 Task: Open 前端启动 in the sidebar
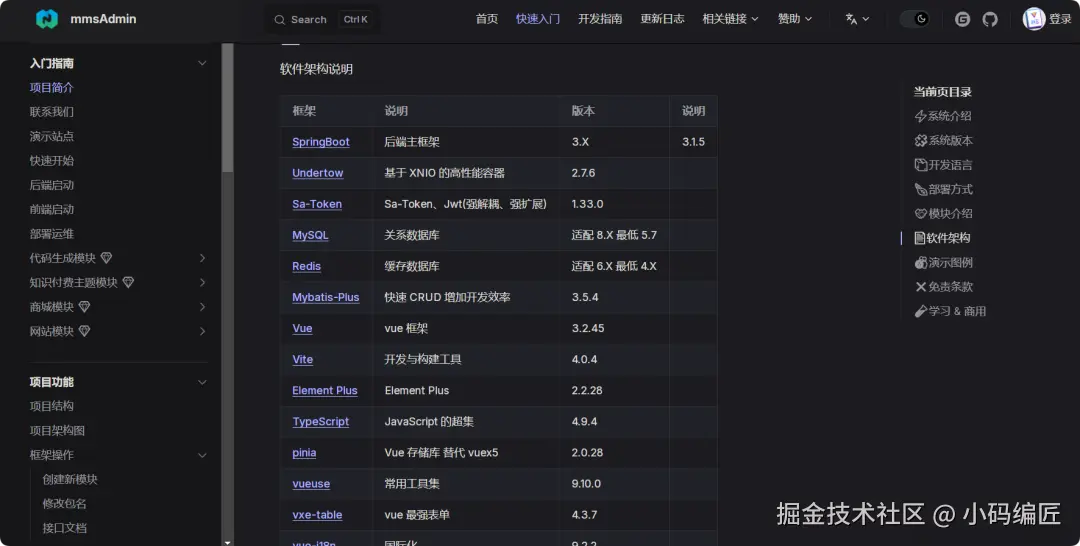click(52, 209)
